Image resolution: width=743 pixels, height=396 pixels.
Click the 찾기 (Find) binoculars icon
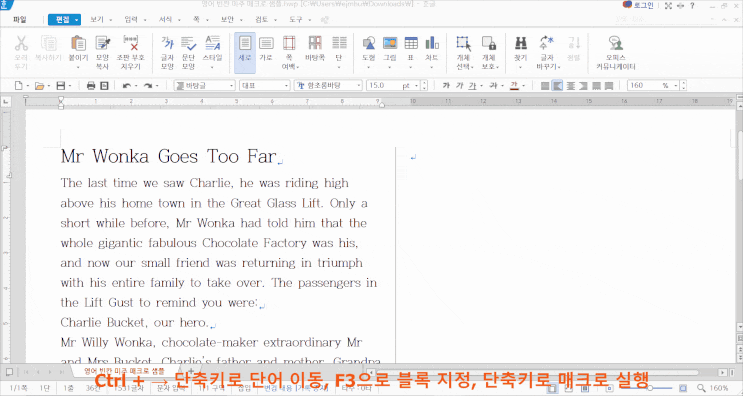[x=521, y=44]
